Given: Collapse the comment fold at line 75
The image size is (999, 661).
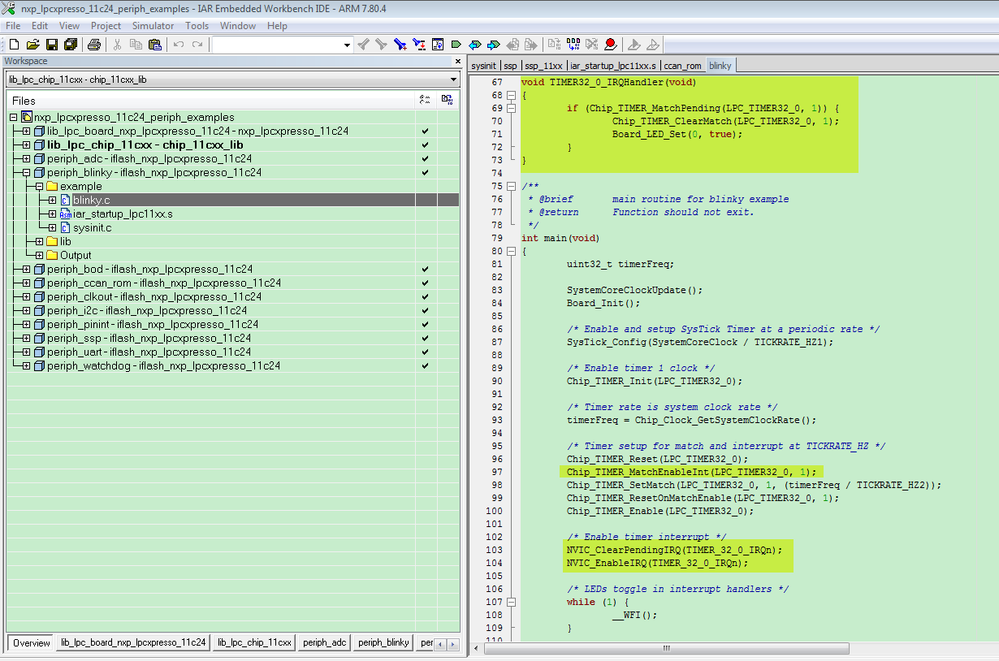Looking at the screenshot, I should pos(511,186).
